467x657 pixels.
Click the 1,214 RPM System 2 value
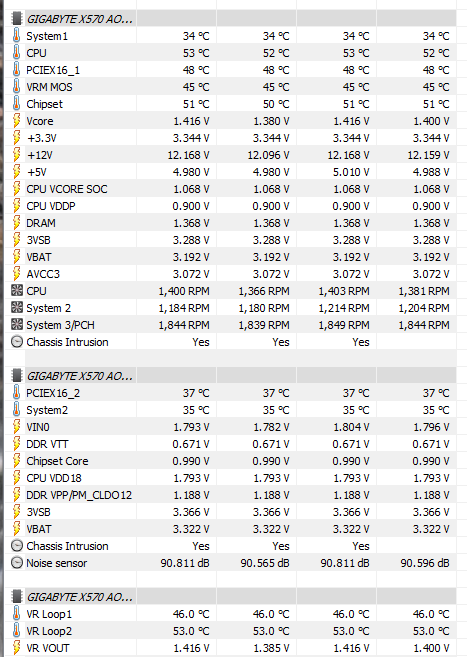(x=344, y=308)
